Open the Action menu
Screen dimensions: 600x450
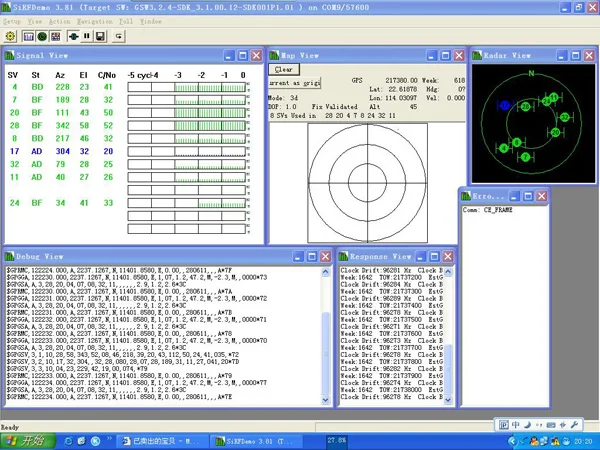[59, 21]
